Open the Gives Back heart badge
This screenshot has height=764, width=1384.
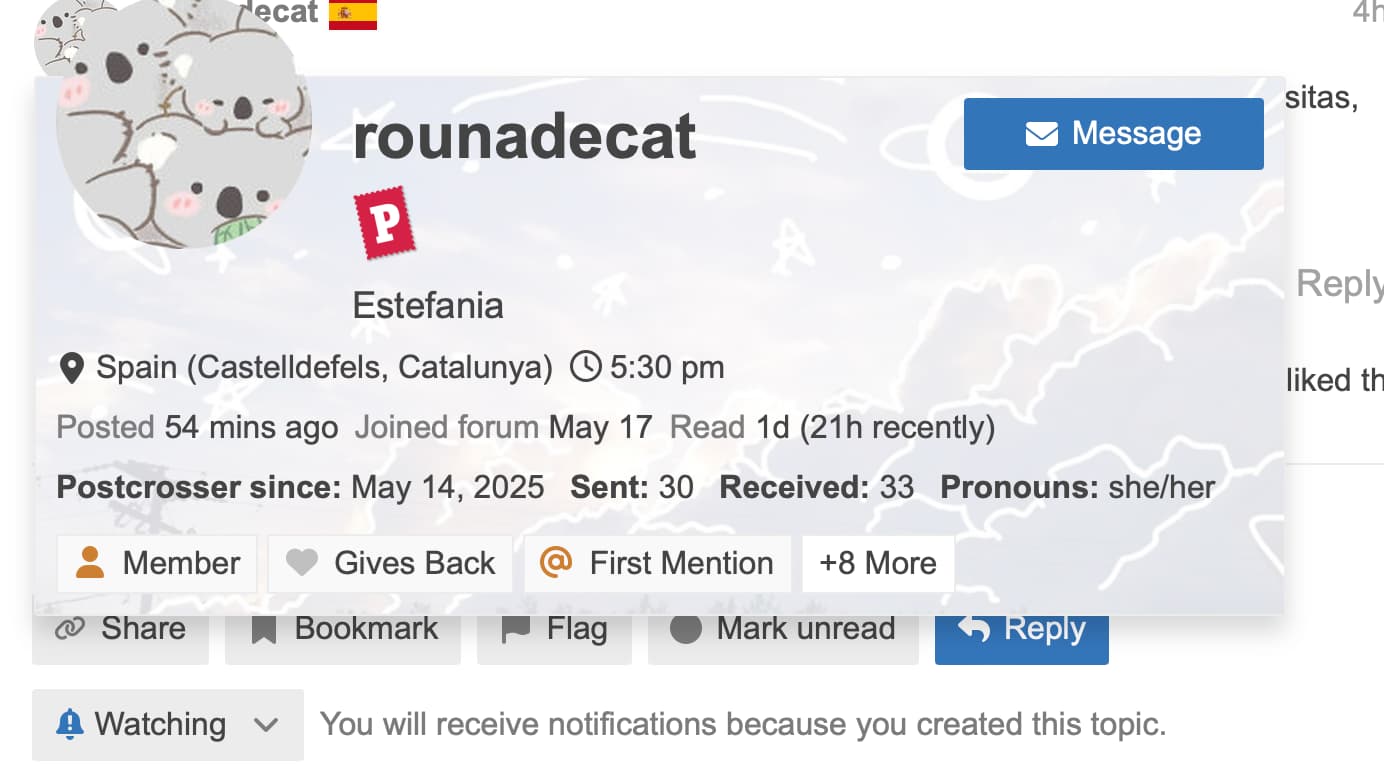click(x=390, y=563)
